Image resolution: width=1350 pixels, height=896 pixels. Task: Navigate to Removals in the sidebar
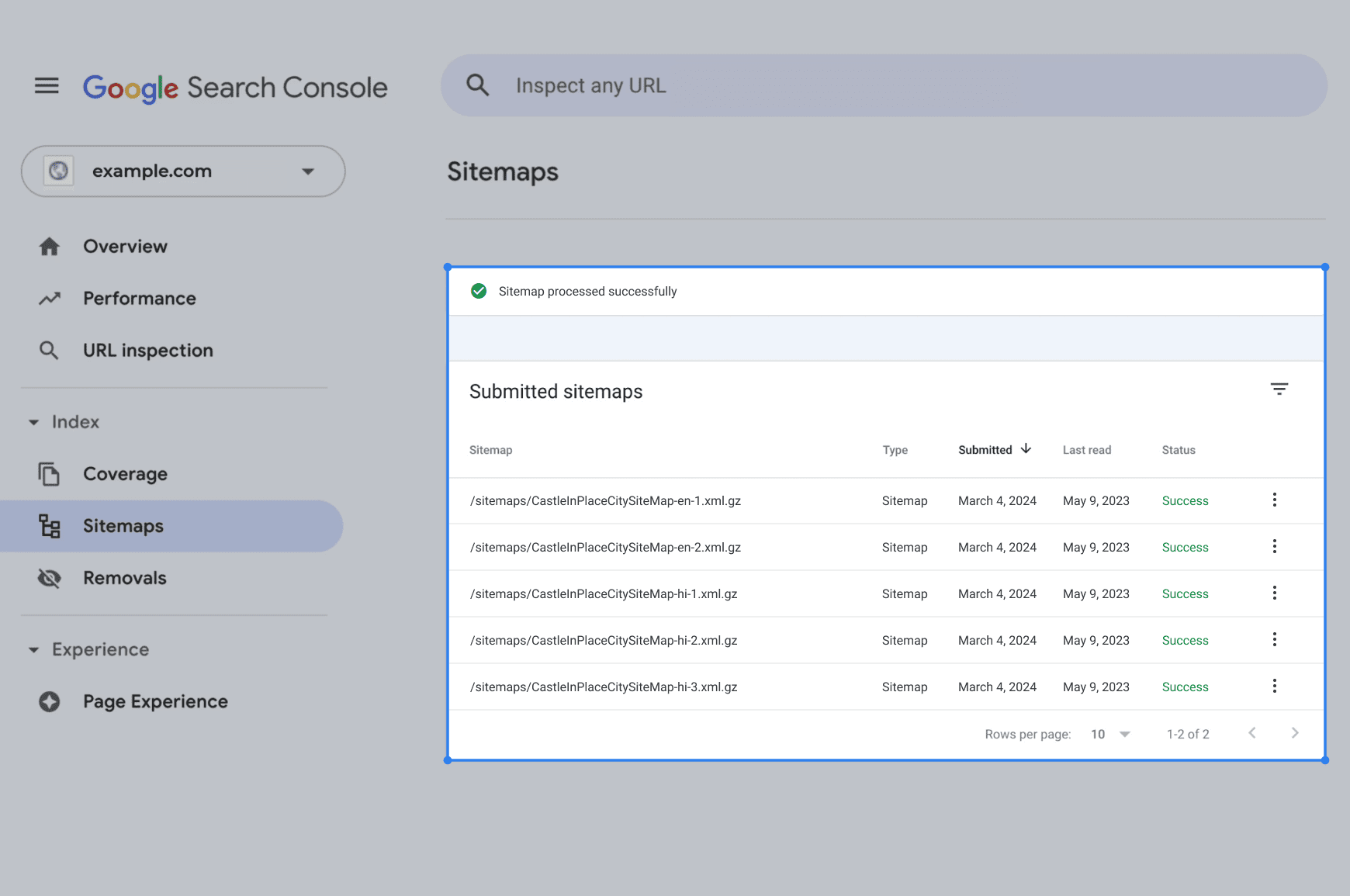pyautogui.click(x=124, y=578)
